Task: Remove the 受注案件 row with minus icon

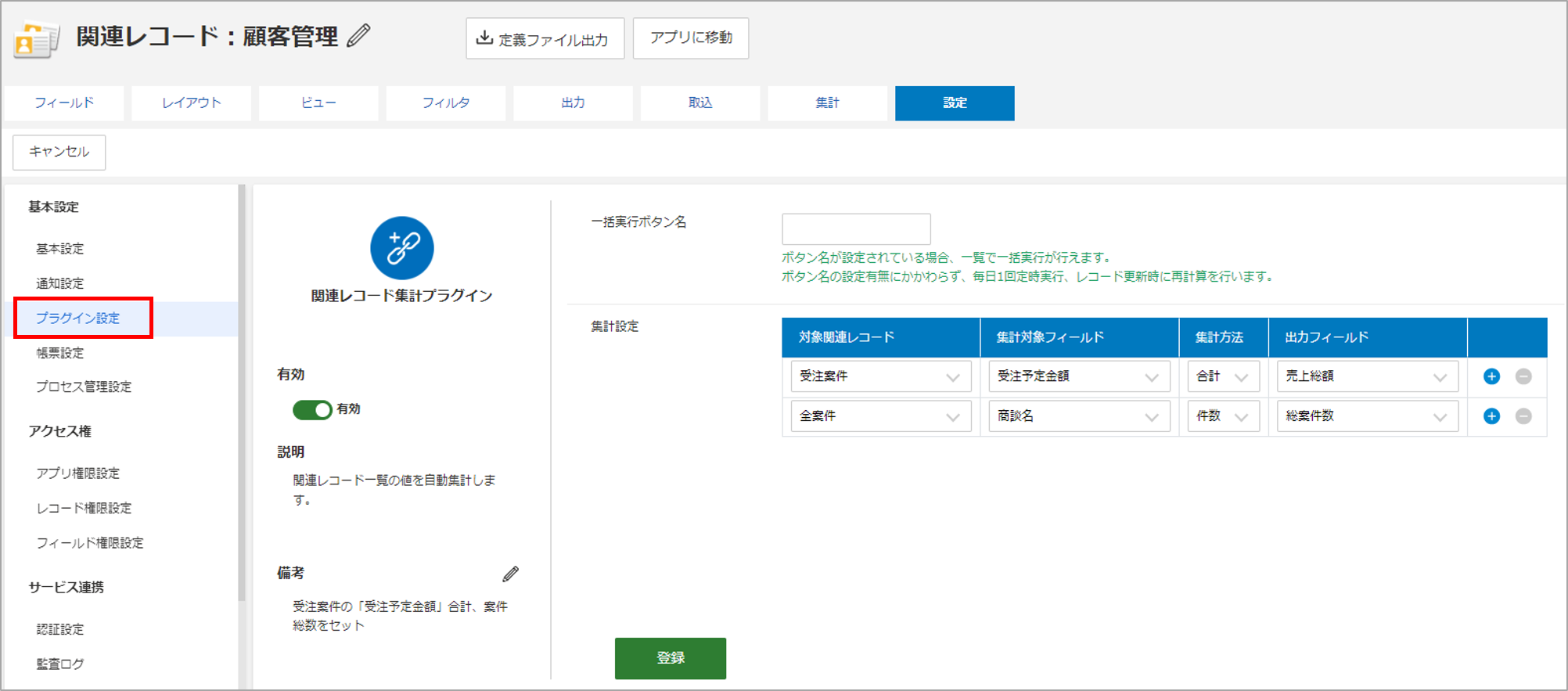Action: click(x=1523, y=376)
